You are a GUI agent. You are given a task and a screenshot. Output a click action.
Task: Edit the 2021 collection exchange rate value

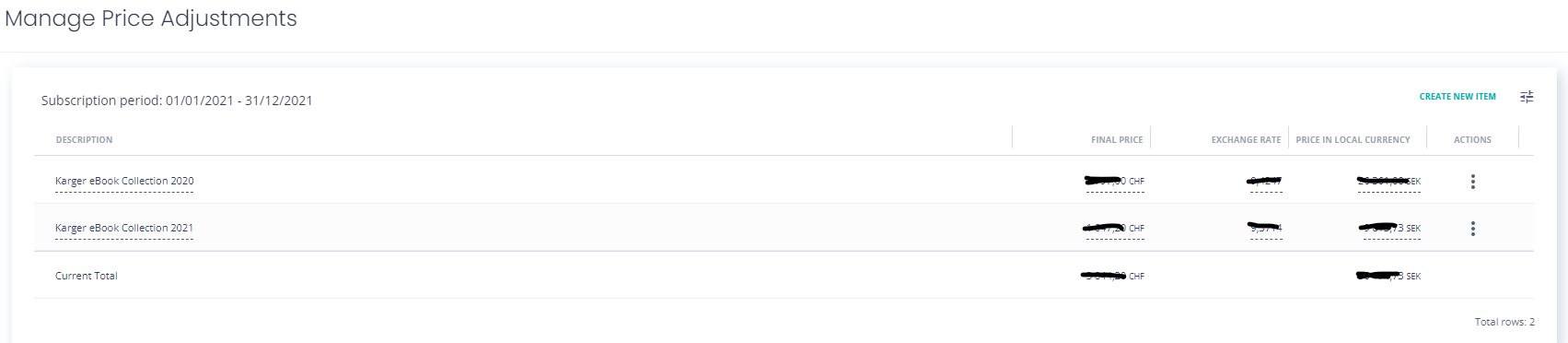coord(1265,229)
